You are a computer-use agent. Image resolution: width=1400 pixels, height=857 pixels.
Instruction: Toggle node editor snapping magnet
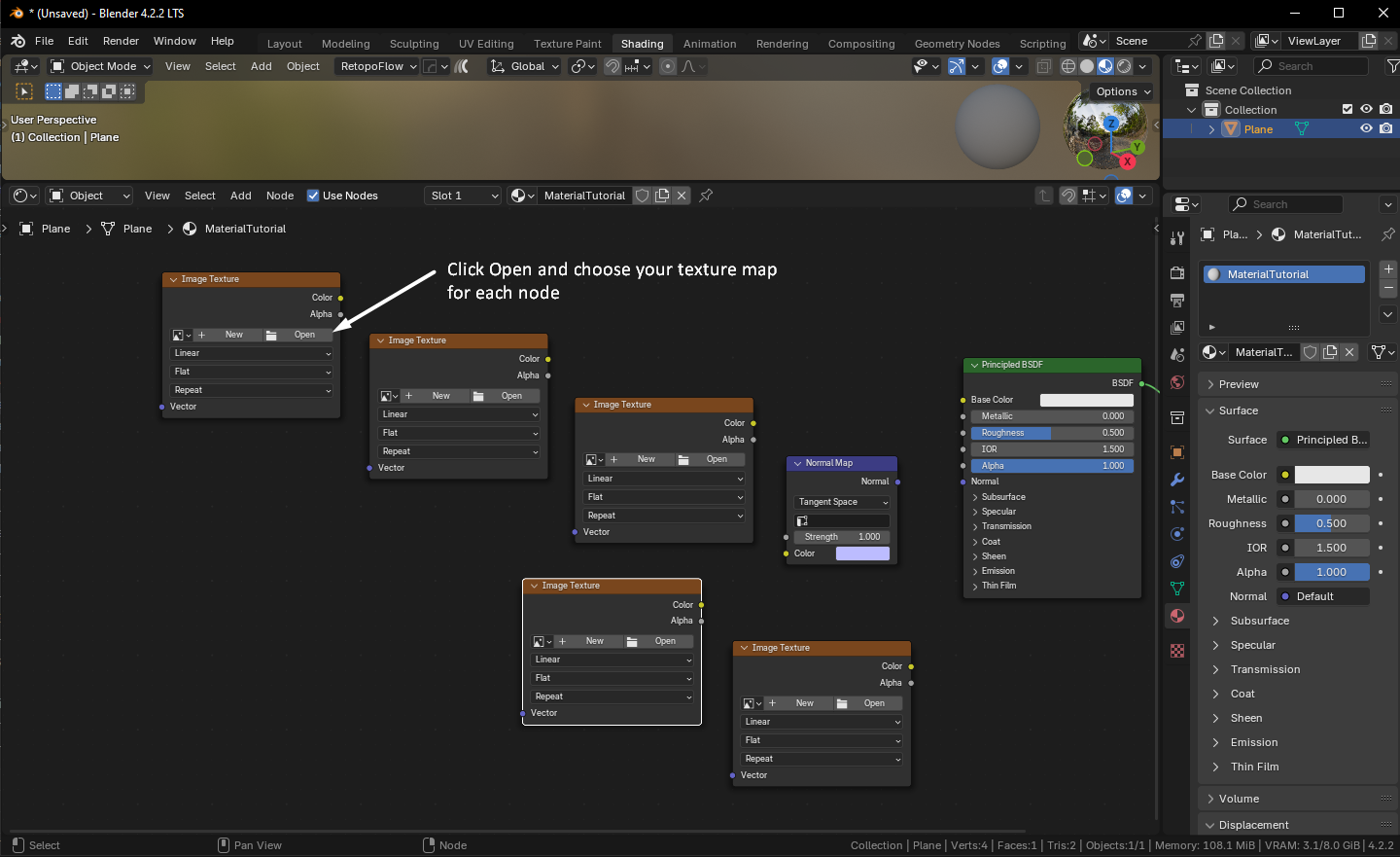tap(1068, 196)
